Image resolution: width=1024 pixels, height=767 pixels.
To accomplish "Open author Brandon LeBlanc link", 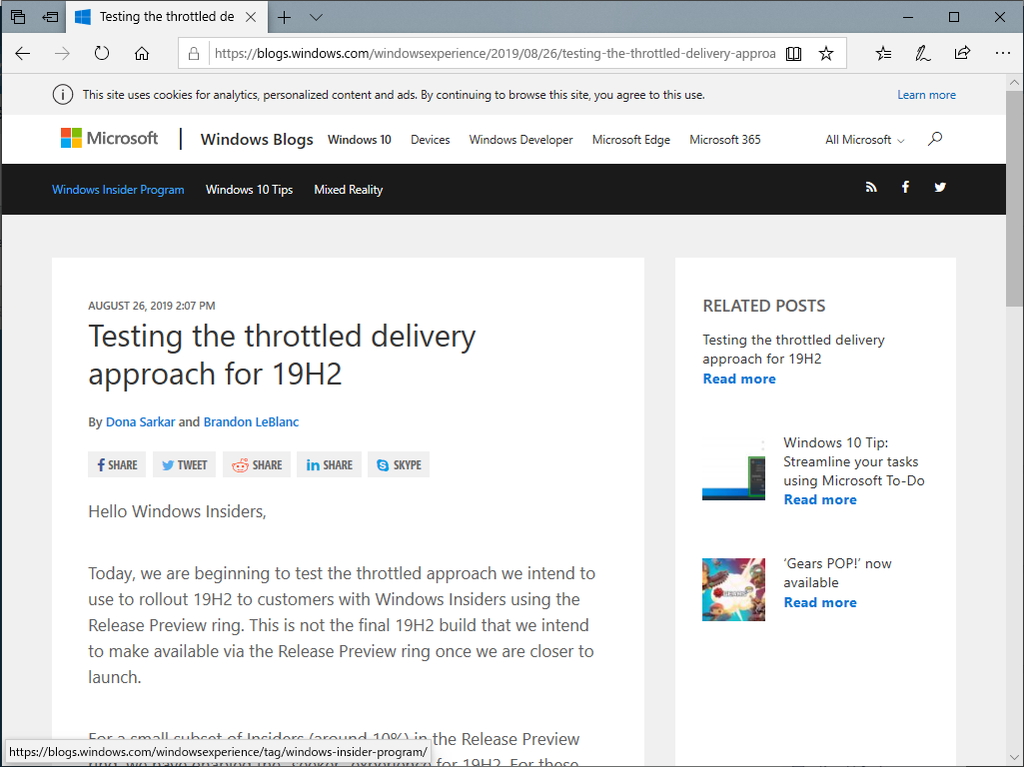I will pos(251,421).
